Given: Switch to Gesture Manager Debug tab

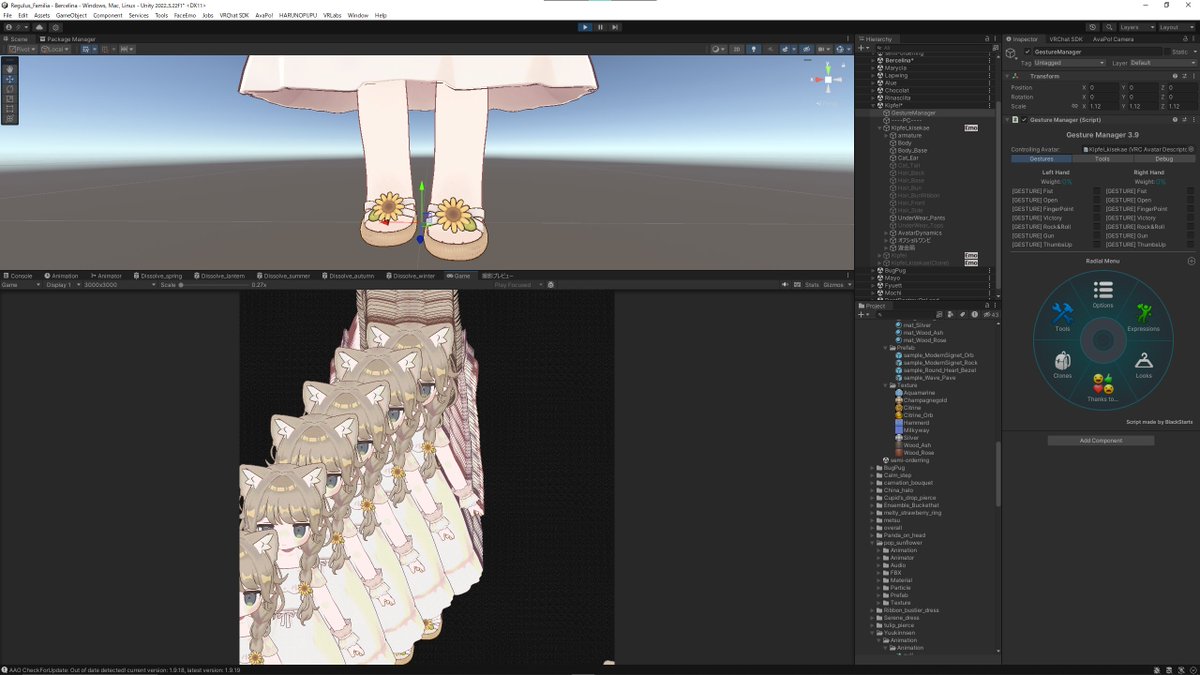Looking at the screenshot, I should pyautogui.click(x=1164, y=158).
